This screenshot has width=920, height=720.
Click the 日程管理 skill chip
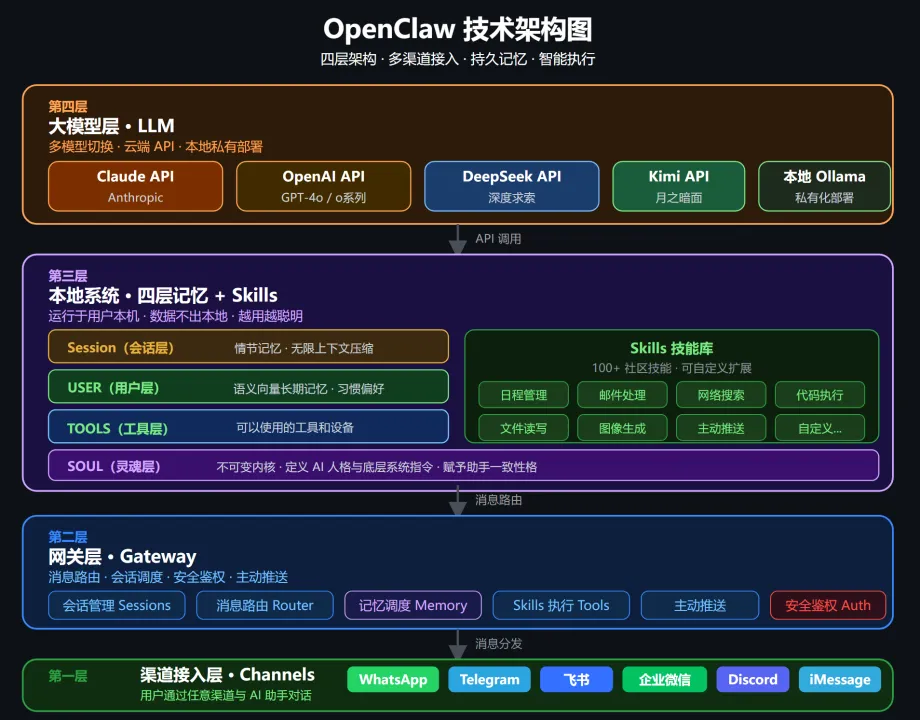(x=523, y=395)
